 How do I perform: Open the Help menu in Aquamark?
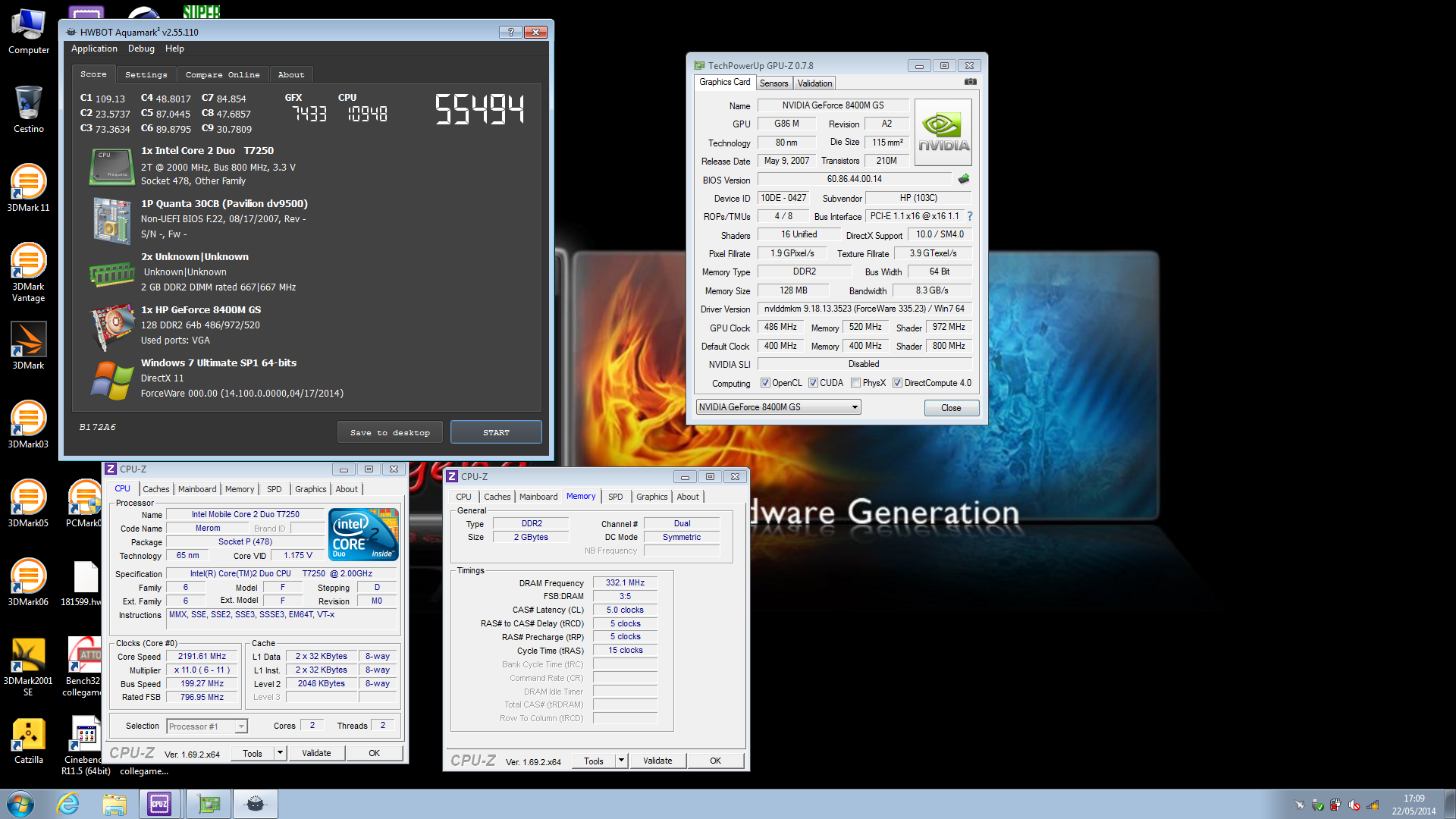(x=174, y=49)
